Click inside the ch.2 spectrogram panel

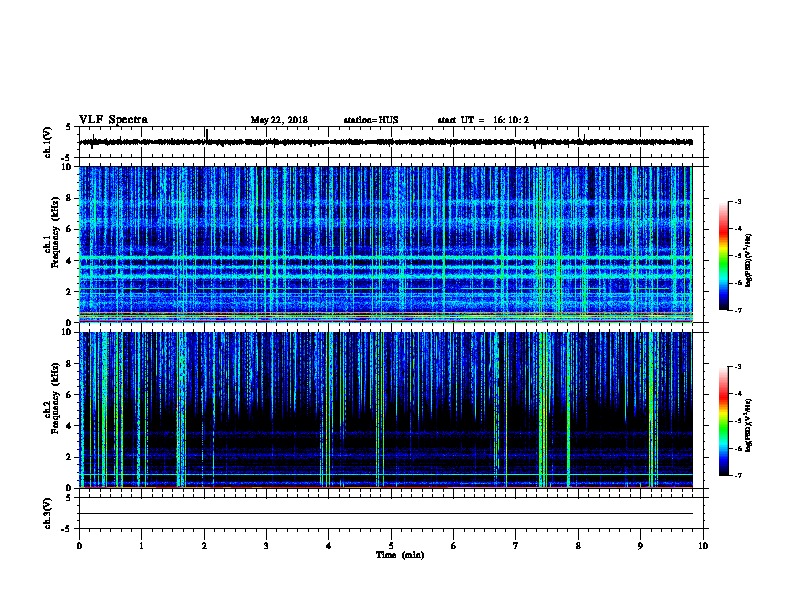pyautogui.click(x=386, y=410)
